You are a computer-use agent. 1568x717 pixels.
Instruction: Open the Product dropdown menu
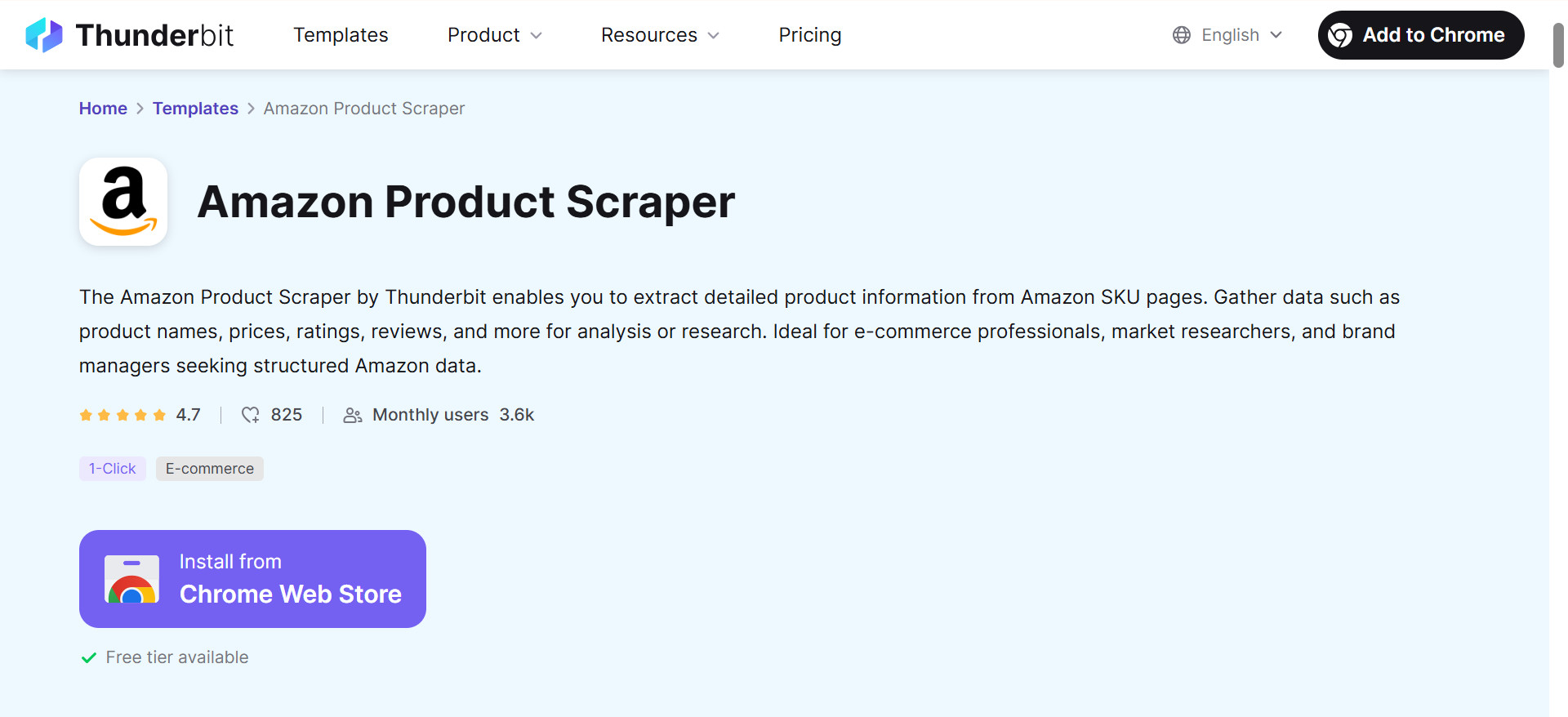coord(493,34)
